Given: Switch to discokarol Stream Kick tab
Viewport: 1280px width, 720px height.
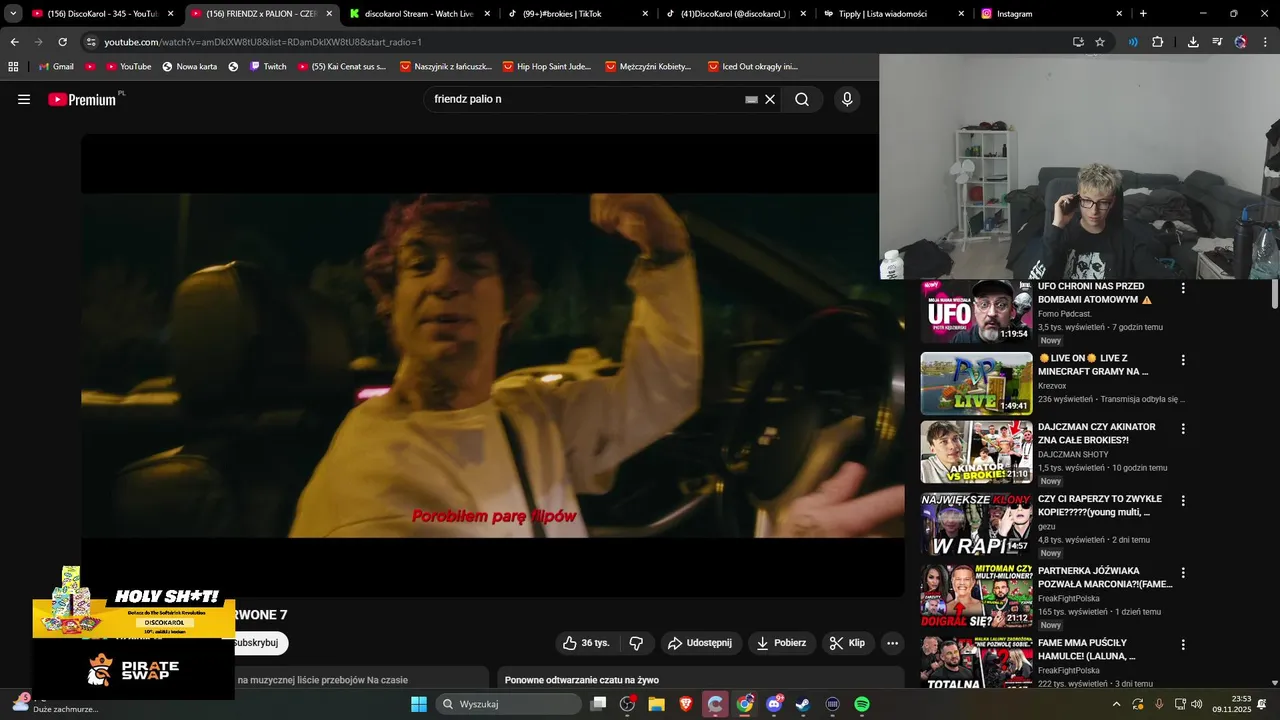Looking at the screenshot, I should coord(418,14).
